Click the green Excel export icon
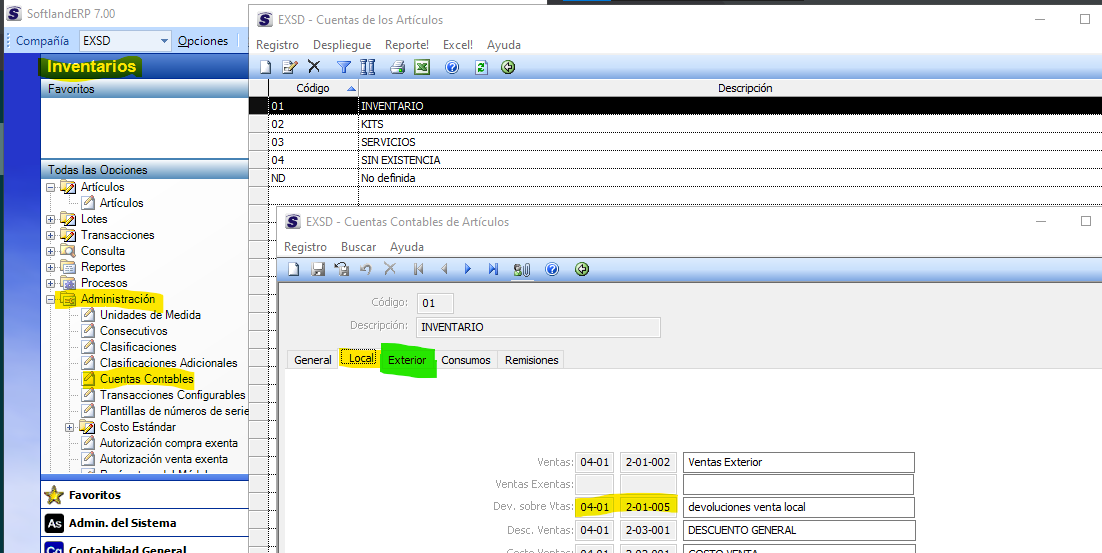The width and height of the screenshot is (1102, 553). [422, 67]
